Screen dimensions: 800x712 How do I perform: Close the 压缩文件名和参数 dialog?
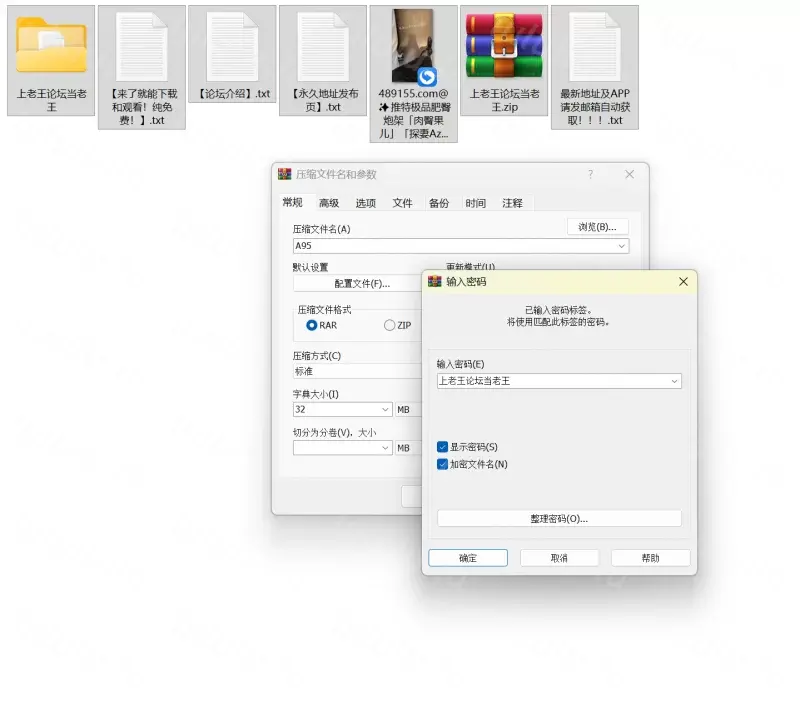[x=630, y=174]
